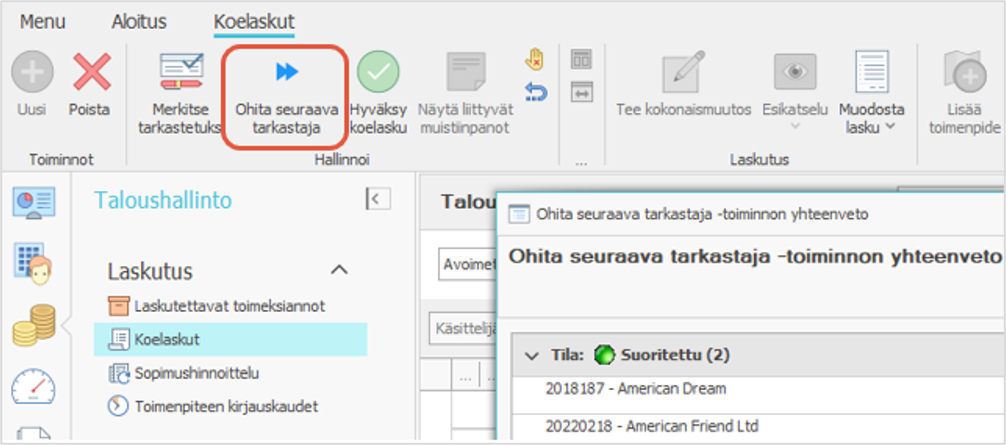1006x445 pixels.
Task: Collapse the Laskutus section chevron
Action: click(339, 271)
